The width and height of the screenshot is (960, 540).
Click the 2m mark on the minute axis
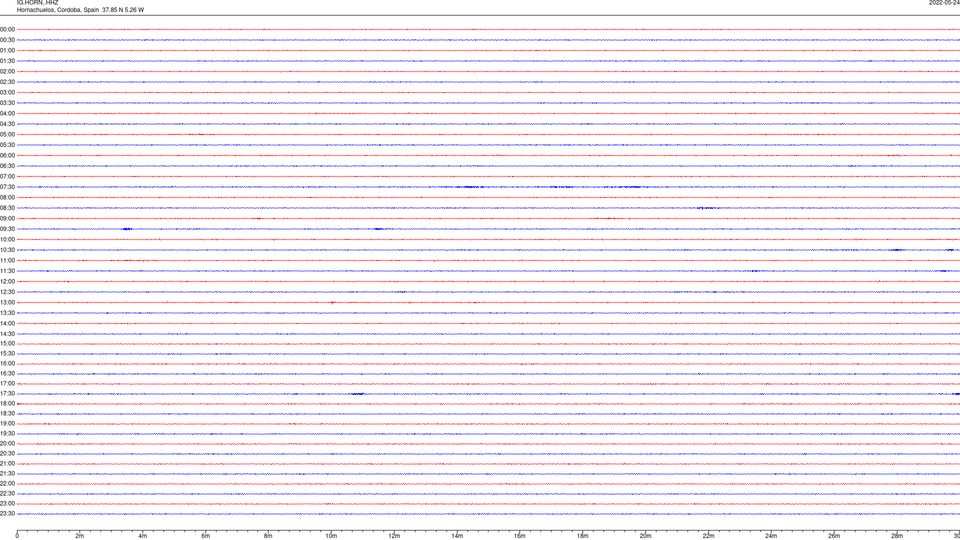(x=80, y=536)
